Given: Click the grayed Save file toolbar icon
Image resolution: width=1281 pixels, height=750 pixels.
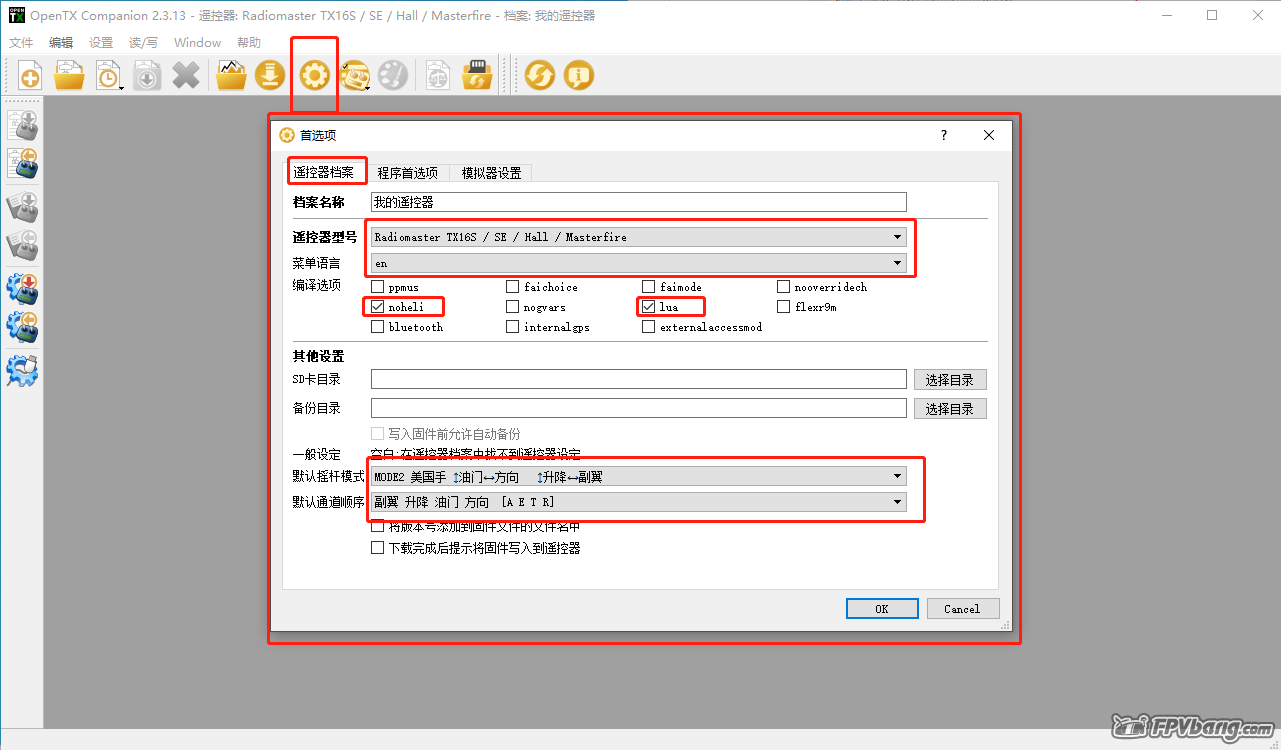Looking at the screenshot, I should click(x=147, y=76).
